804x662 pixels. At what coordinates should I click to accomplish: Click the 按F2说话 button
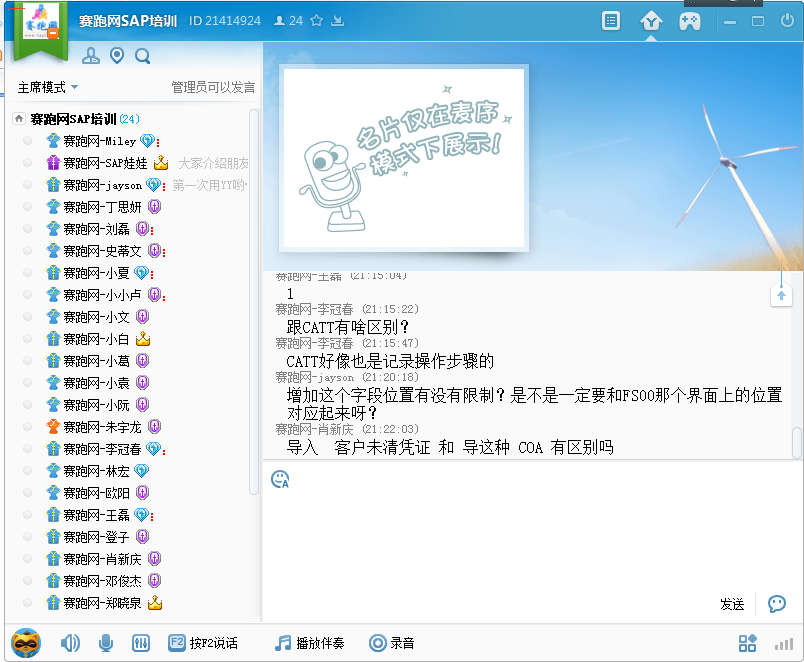coord(203,643)
